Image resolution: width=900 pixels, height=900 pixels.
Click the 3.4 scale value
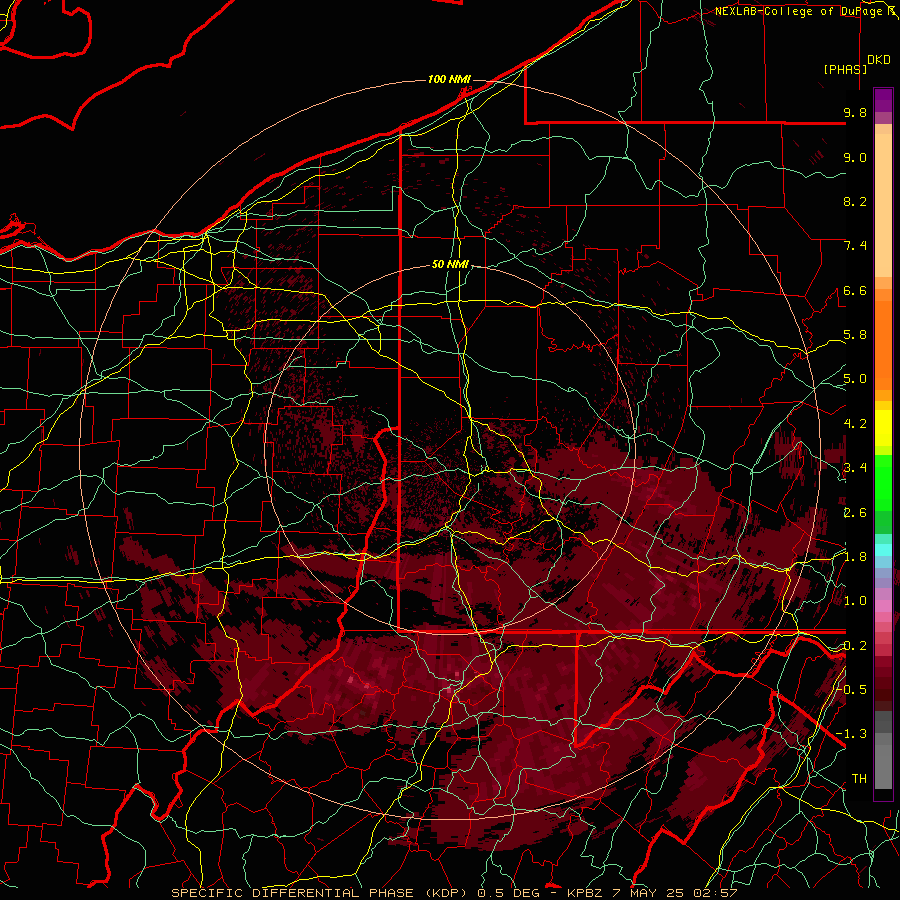click(x=855, y=468)
